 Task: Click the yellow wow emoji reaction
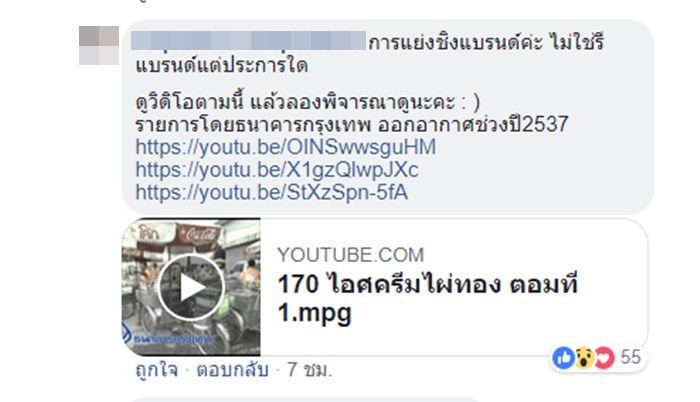(x=584, y=357)
